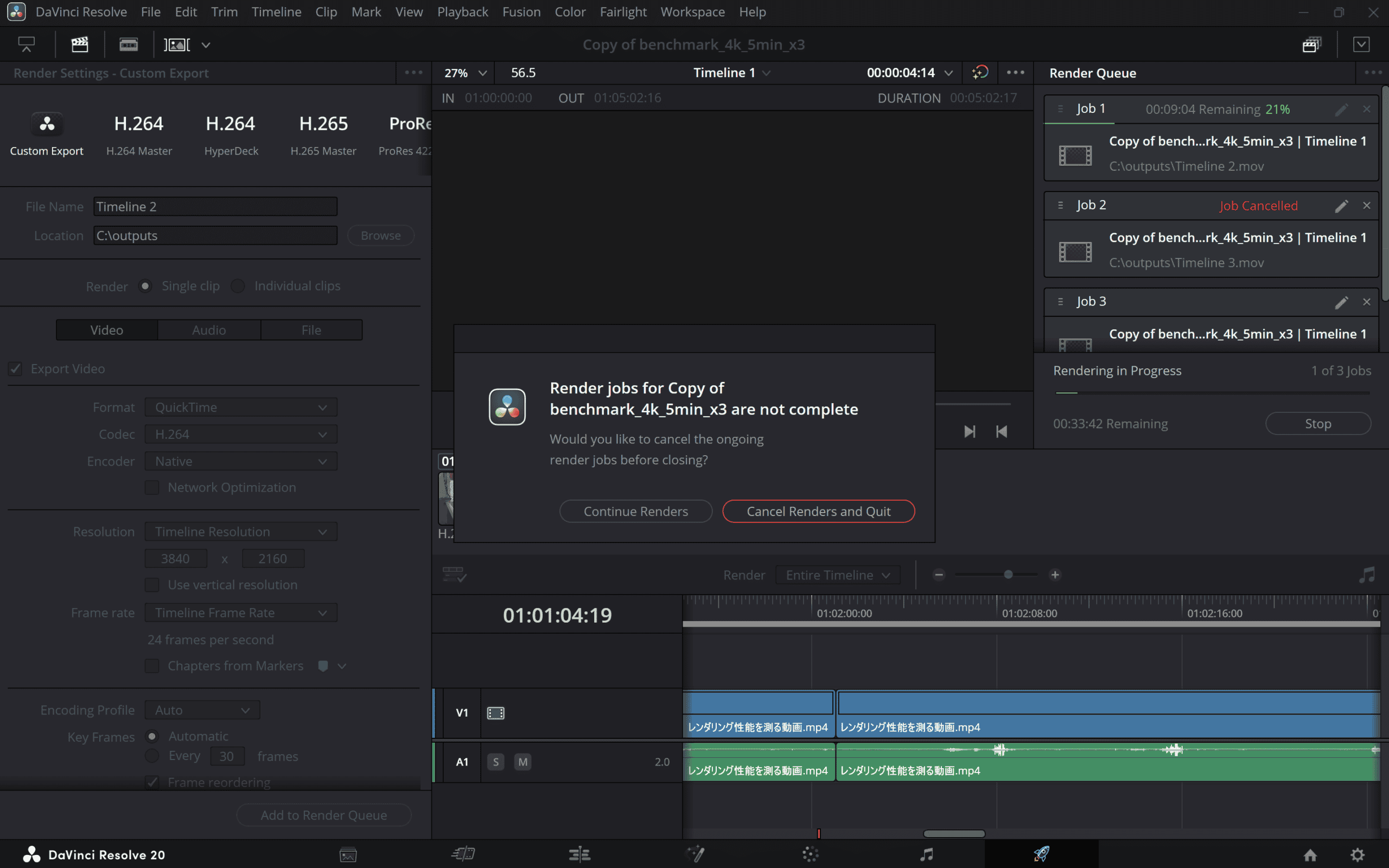This screenshot has width=1389, height=868.
Task: Go to previous clip in viewer
Action: pyautogui.click(x=1002, y=431)
